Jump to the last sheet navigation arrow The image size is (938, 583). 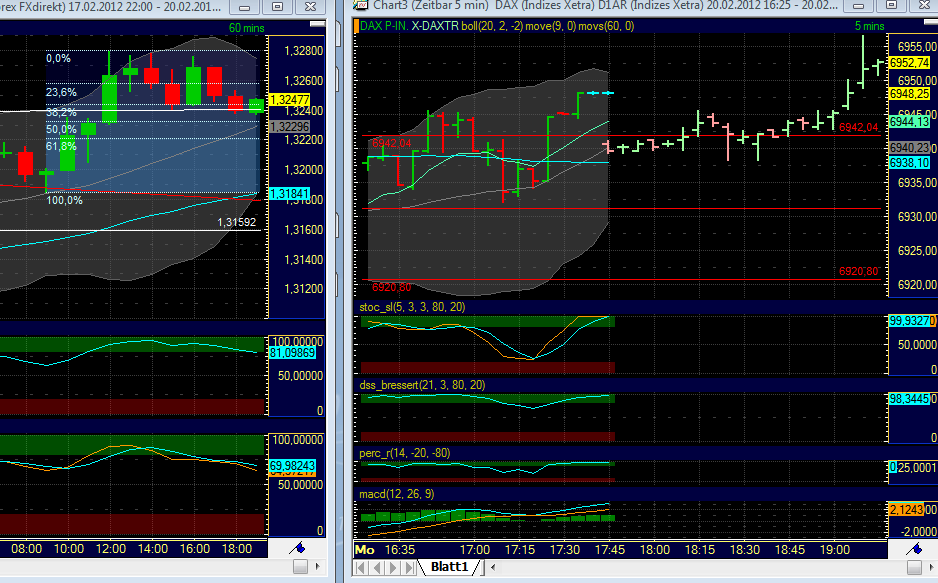408,566
